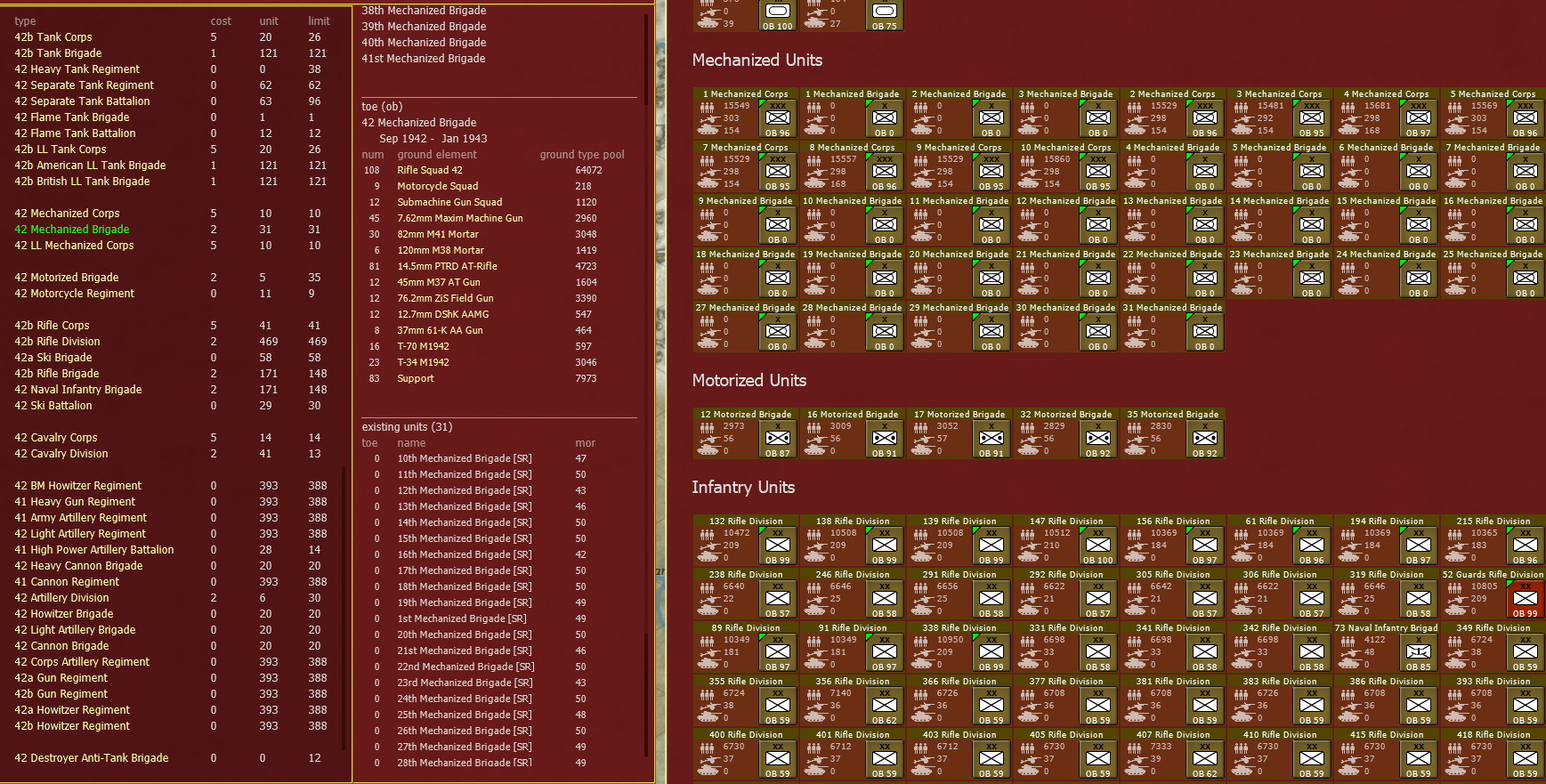This screenshot has width=1546, height=784.
Task: Select the 16 Mechanized Brigade counter symbol
Action: (1526, 225)
